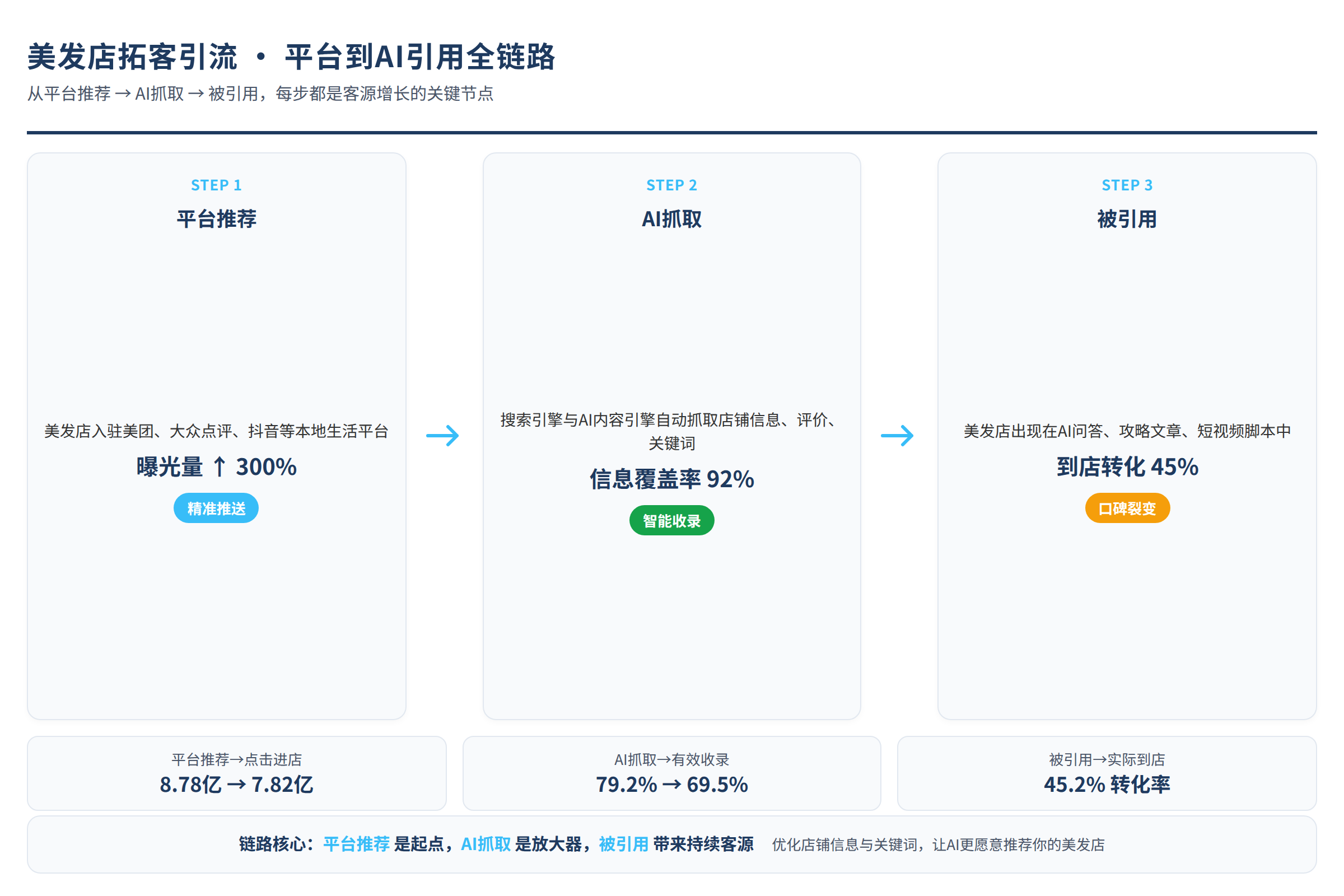Select the STEP 3 label
The image size is (1344, 896).
[1127, 185]
